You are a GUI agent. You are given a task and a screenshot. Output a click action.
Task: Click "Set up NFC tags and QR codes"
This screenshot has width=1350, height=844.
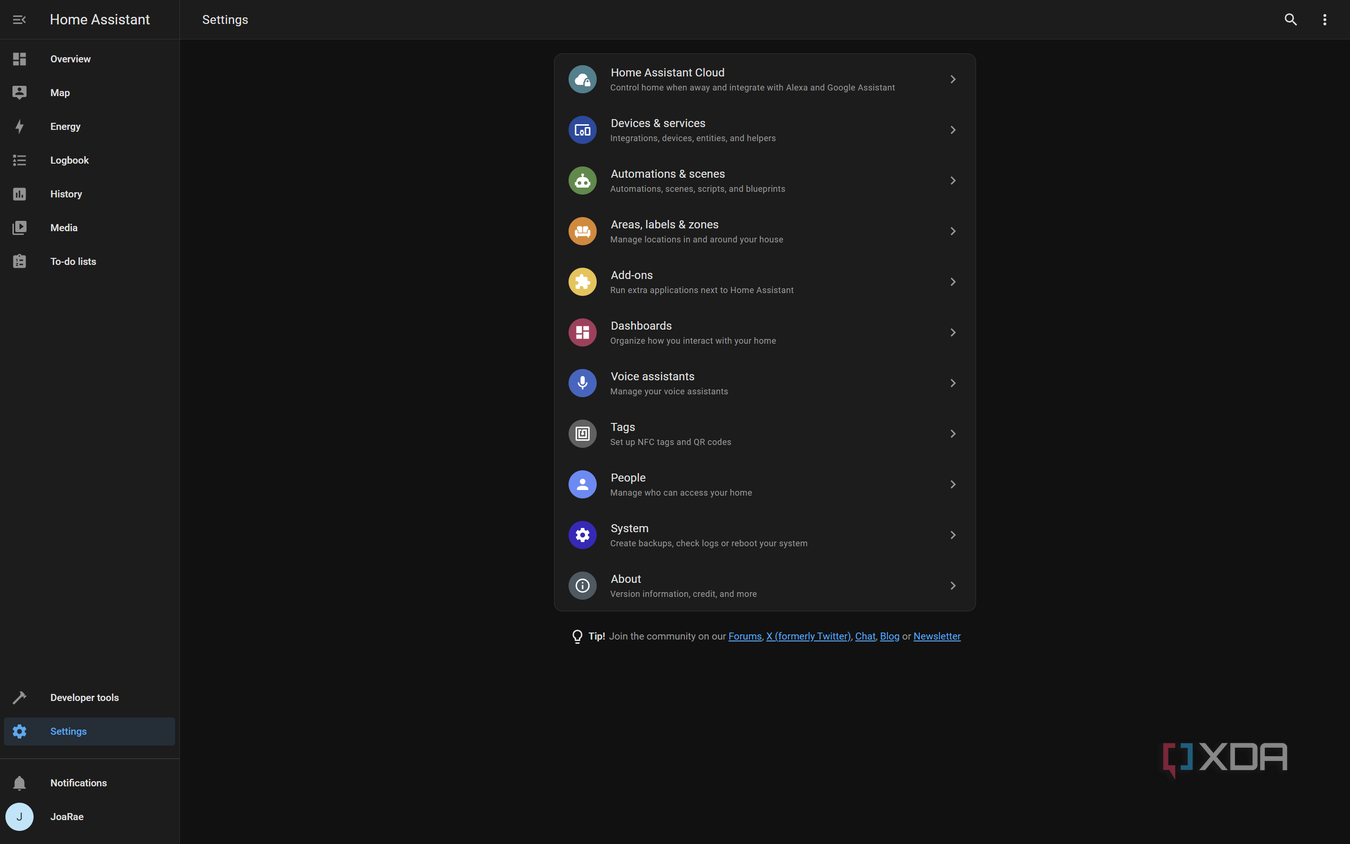tap(671, 442)
